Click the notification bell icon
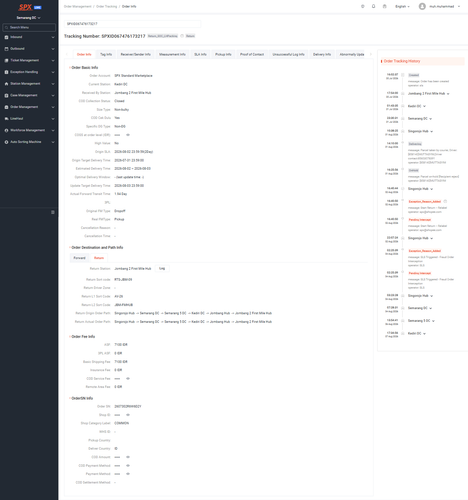 click(x=373, y=6)
